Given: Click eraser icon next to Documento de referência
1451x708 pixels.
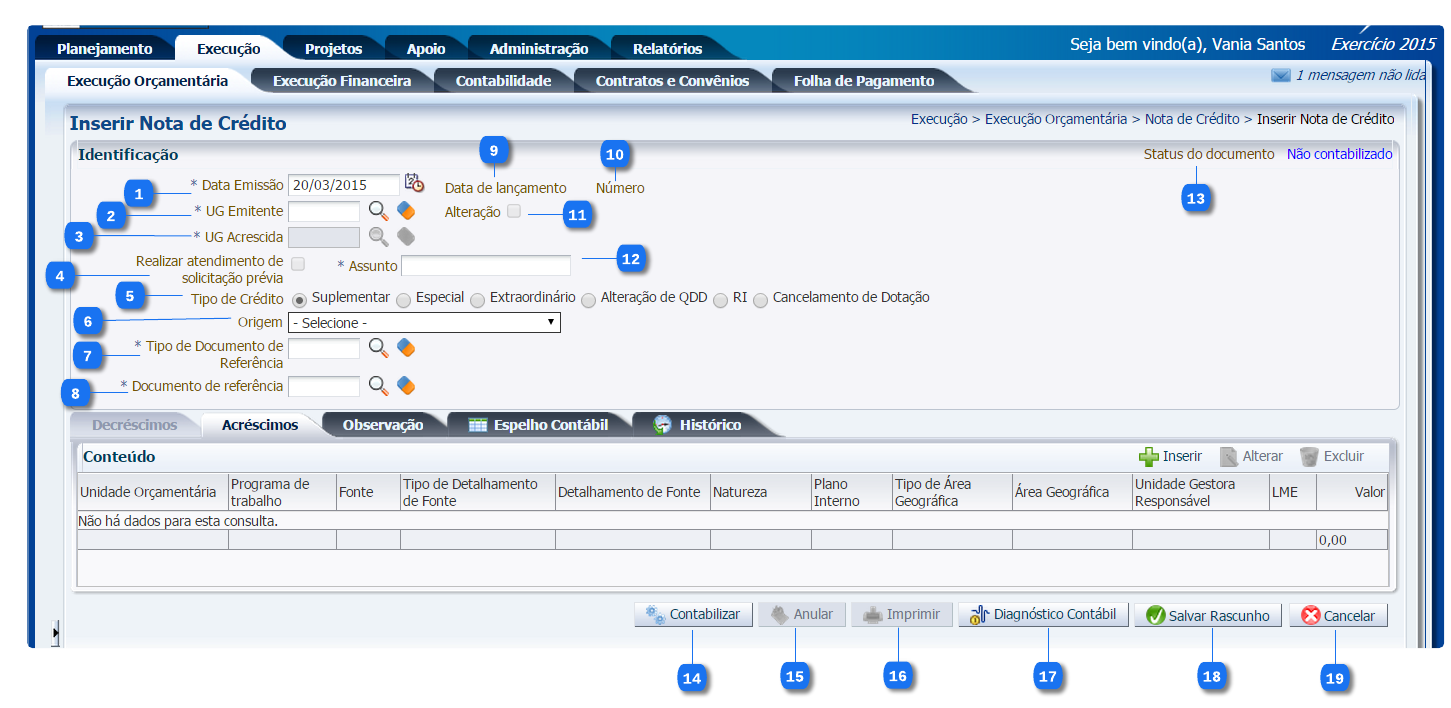Looking at the screenshot, I should click(x=405, y=386).
